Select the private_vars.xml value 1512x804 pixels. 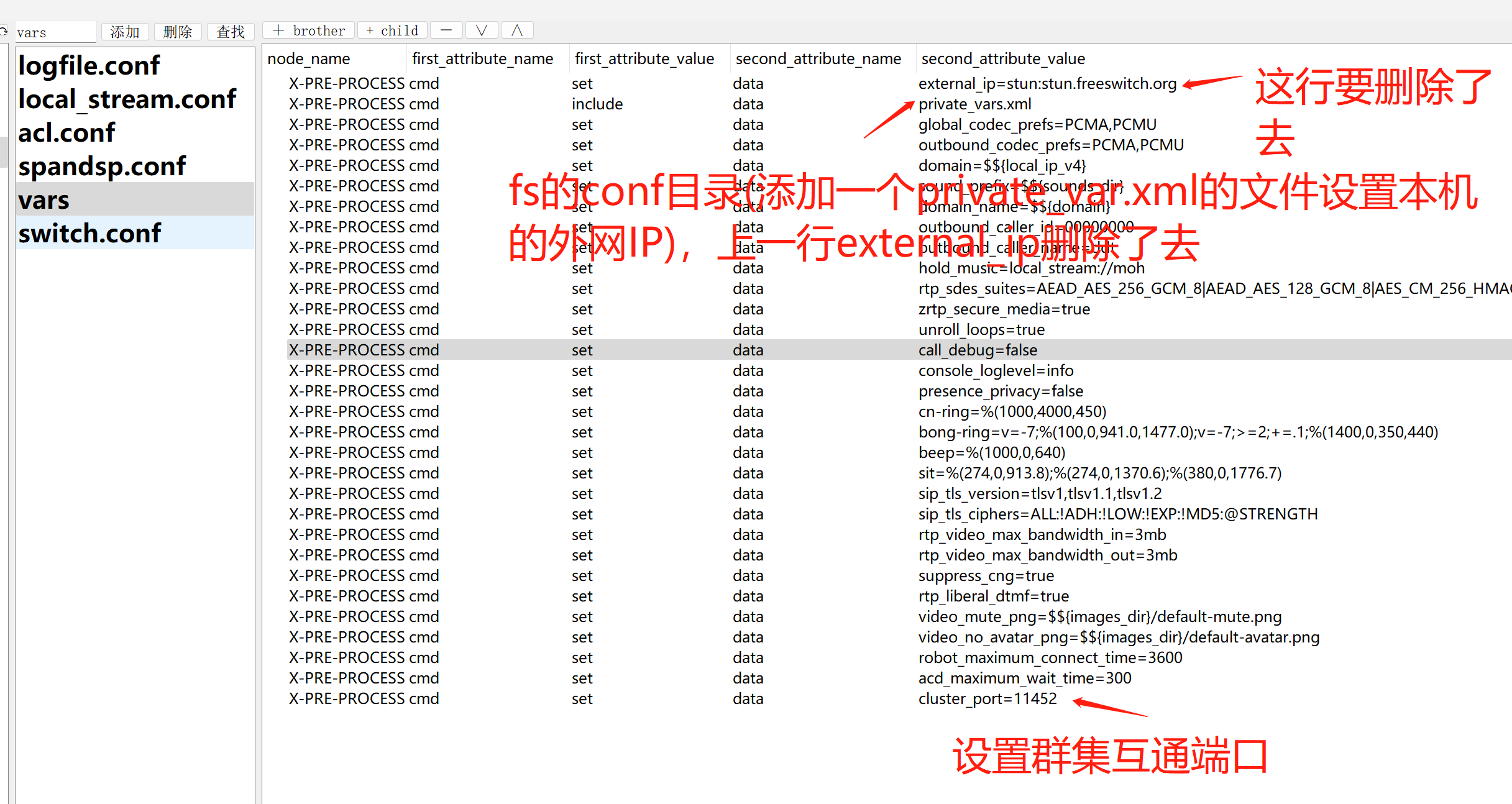975,104
